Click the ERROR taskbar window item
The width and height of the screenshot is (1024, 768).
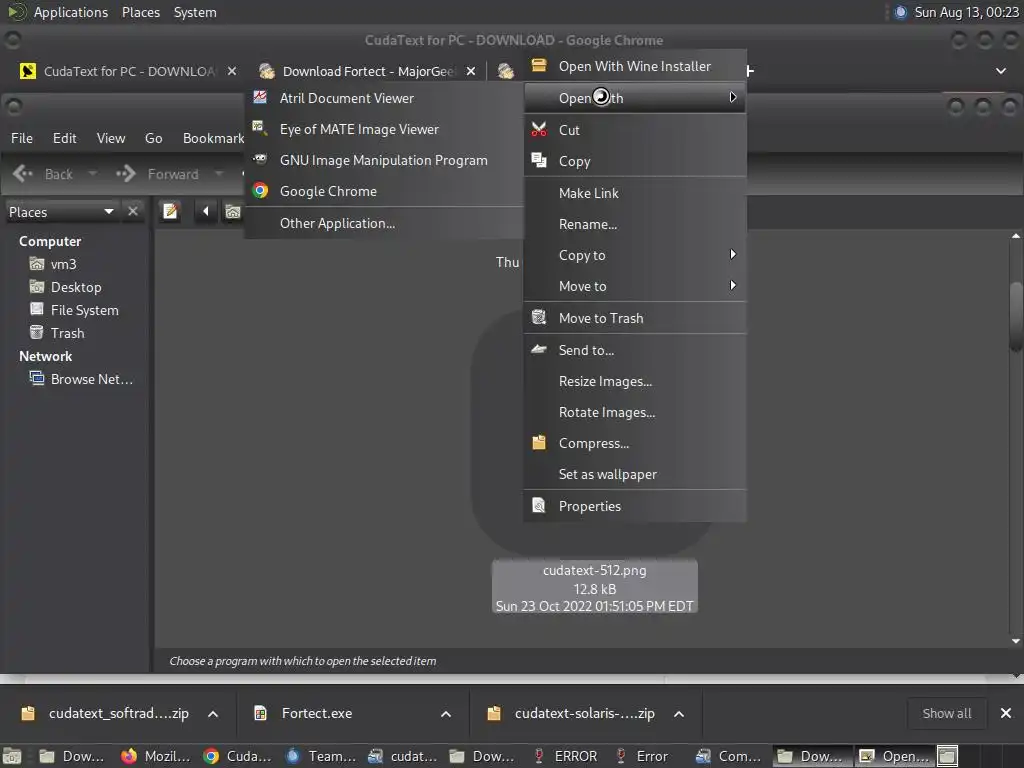[x=566, y=756]
